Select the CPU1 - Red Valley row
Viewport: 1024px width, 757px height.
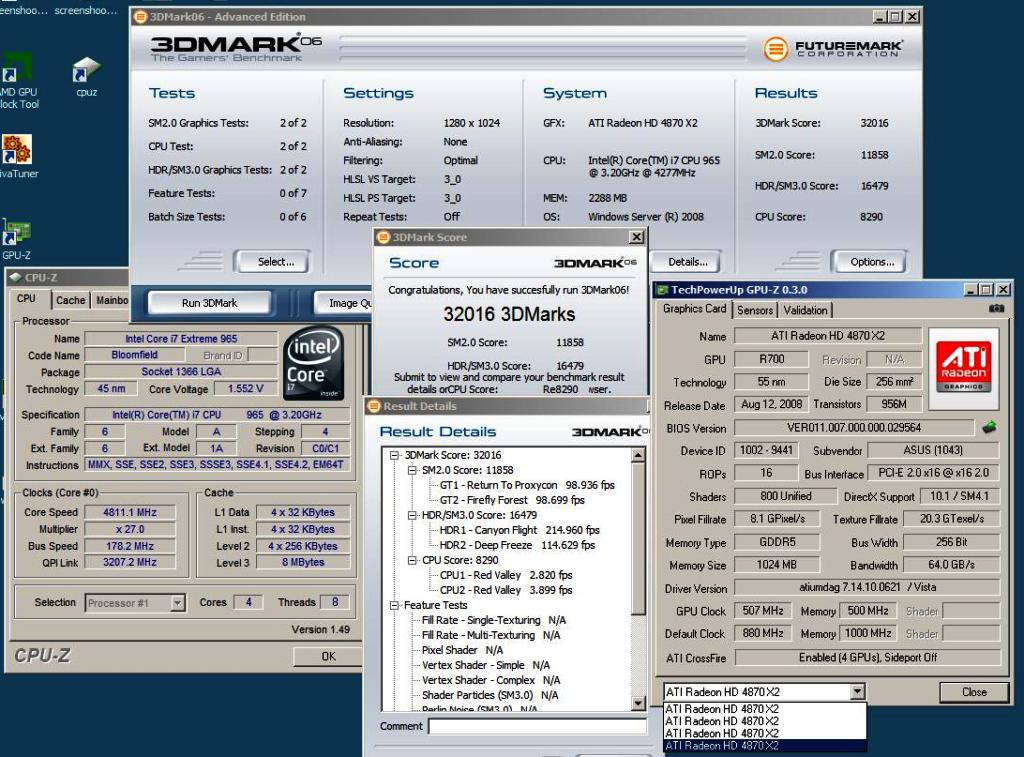[x=505, y=575]
